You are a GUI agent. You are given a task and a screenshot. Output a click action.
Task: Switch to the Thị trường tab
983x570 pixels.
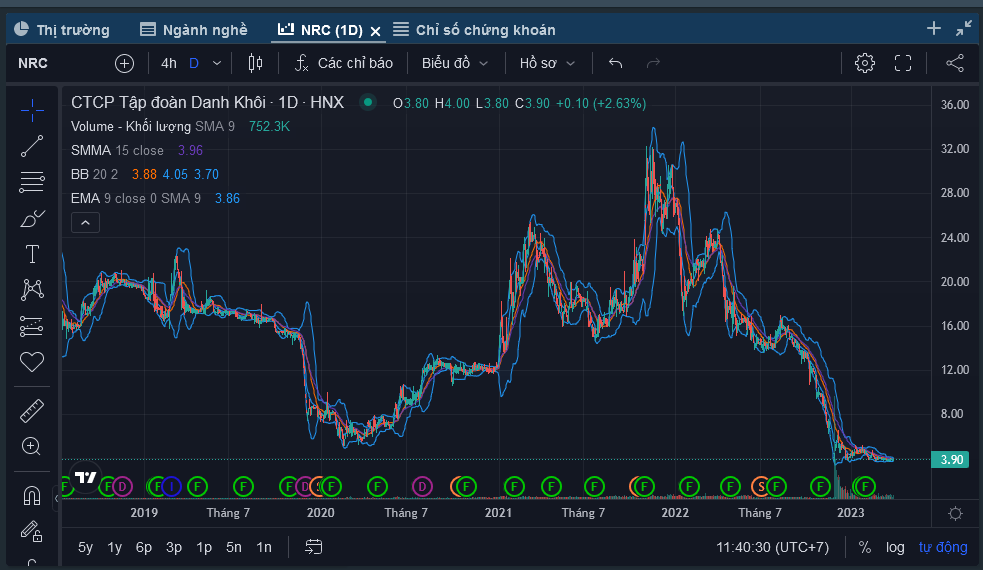[61, 29]
